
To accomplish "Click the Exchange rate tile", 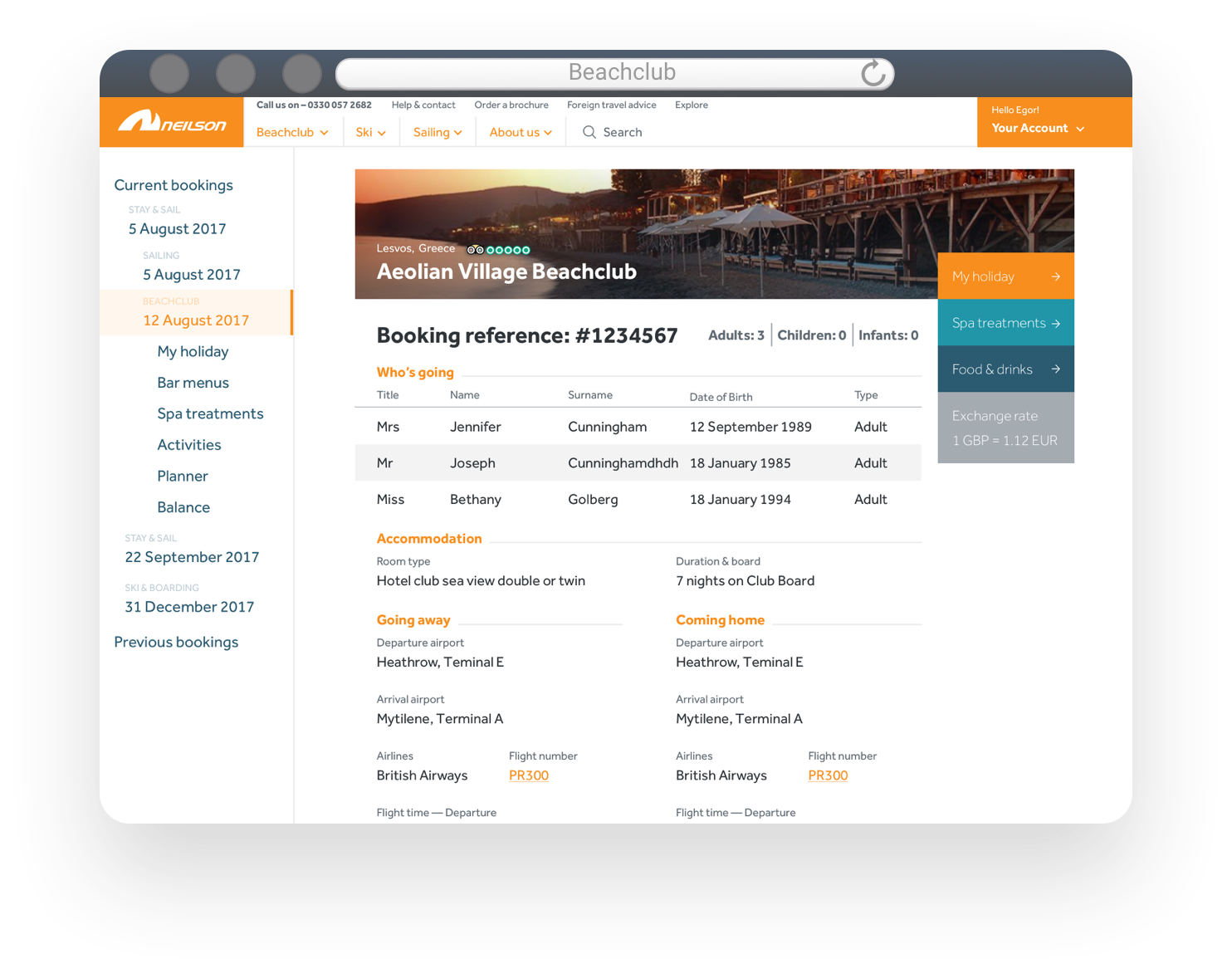I will (1006, 428).
